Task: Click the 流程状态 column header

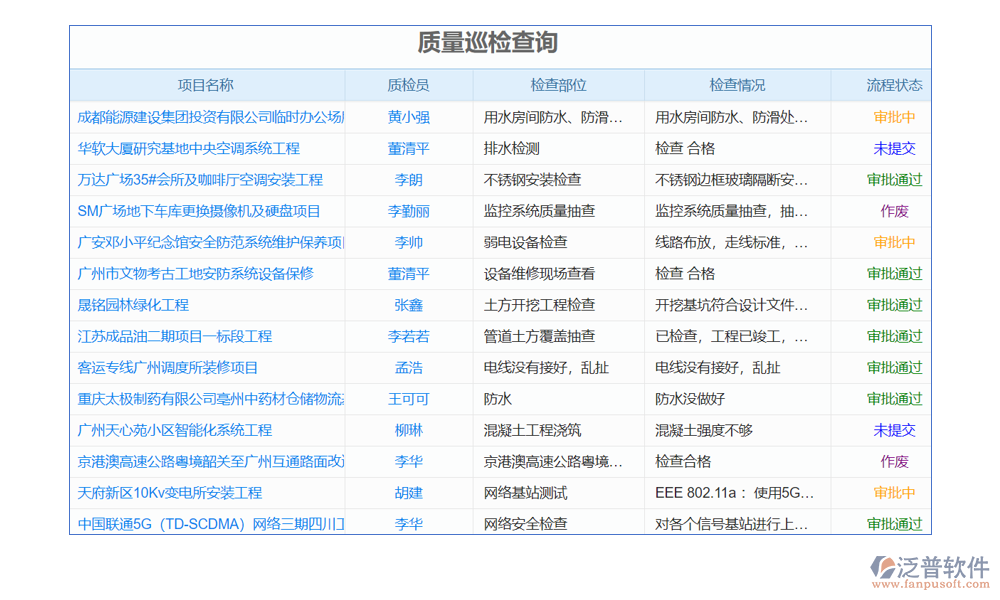Action: point(894,86)
